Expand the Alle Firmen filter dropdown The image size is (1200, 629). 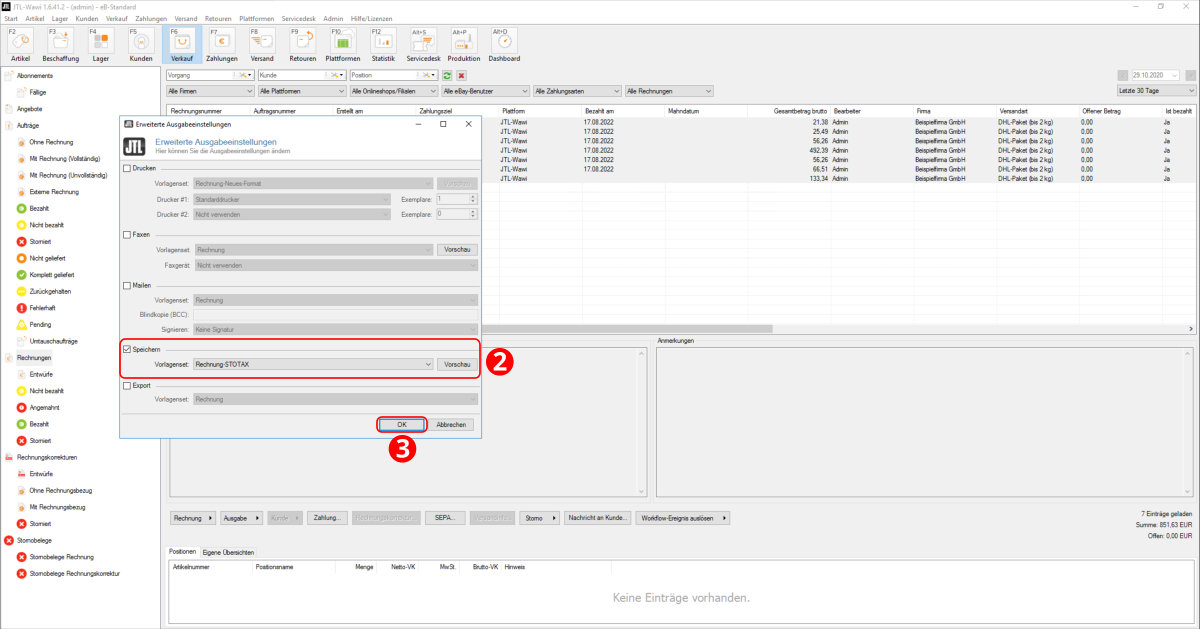pyautogui.click(x=210, y=91)
